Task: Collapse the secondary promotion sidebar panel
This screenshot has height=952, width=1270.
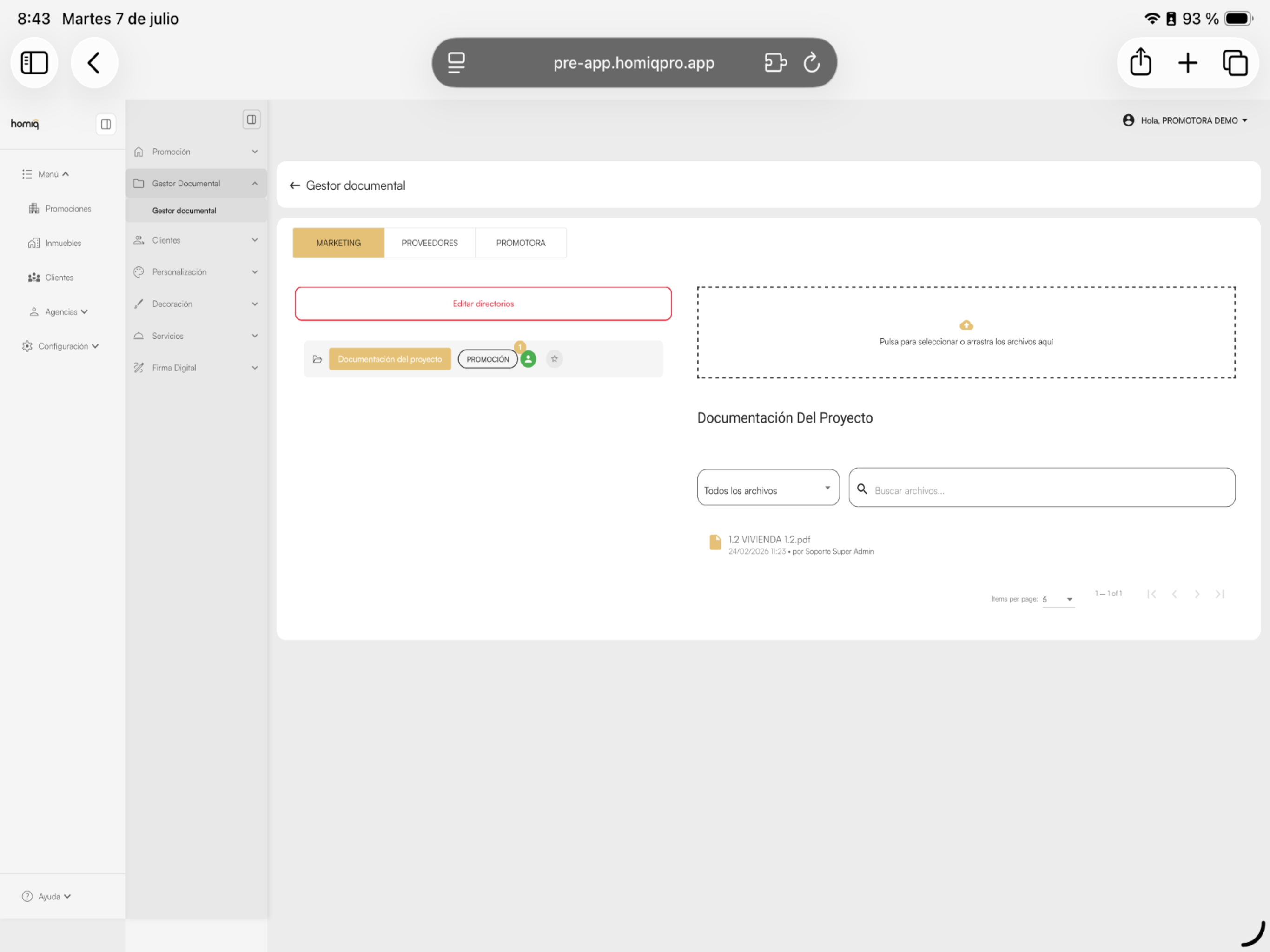Action: pyautogui.click(x=251, y=119)
